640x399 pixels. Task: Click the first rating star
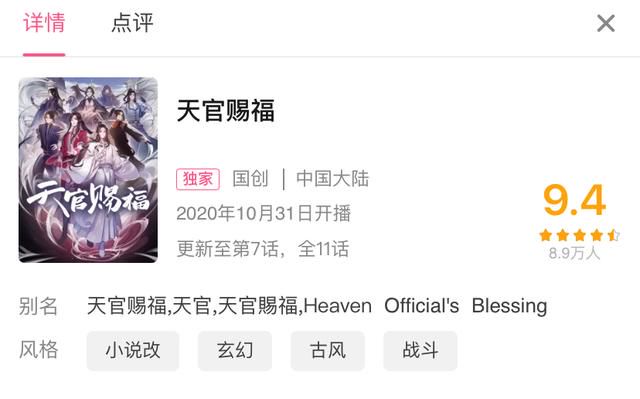click(x=546, y=235)
